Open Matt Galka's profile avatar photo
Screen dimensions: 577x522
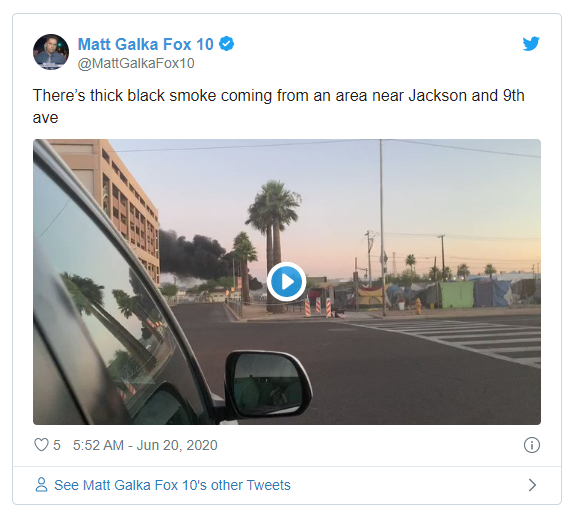point(51,52)
